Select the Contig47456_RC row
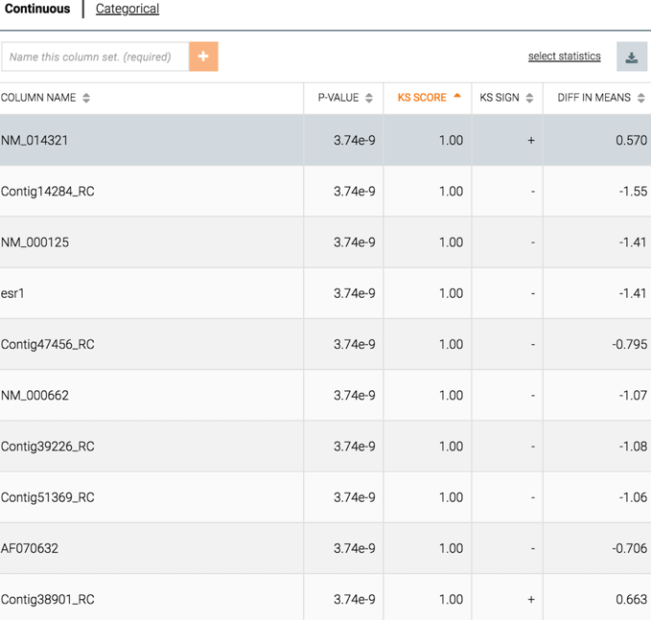Screen dimensions: 651x620 [x=326, y=344]
